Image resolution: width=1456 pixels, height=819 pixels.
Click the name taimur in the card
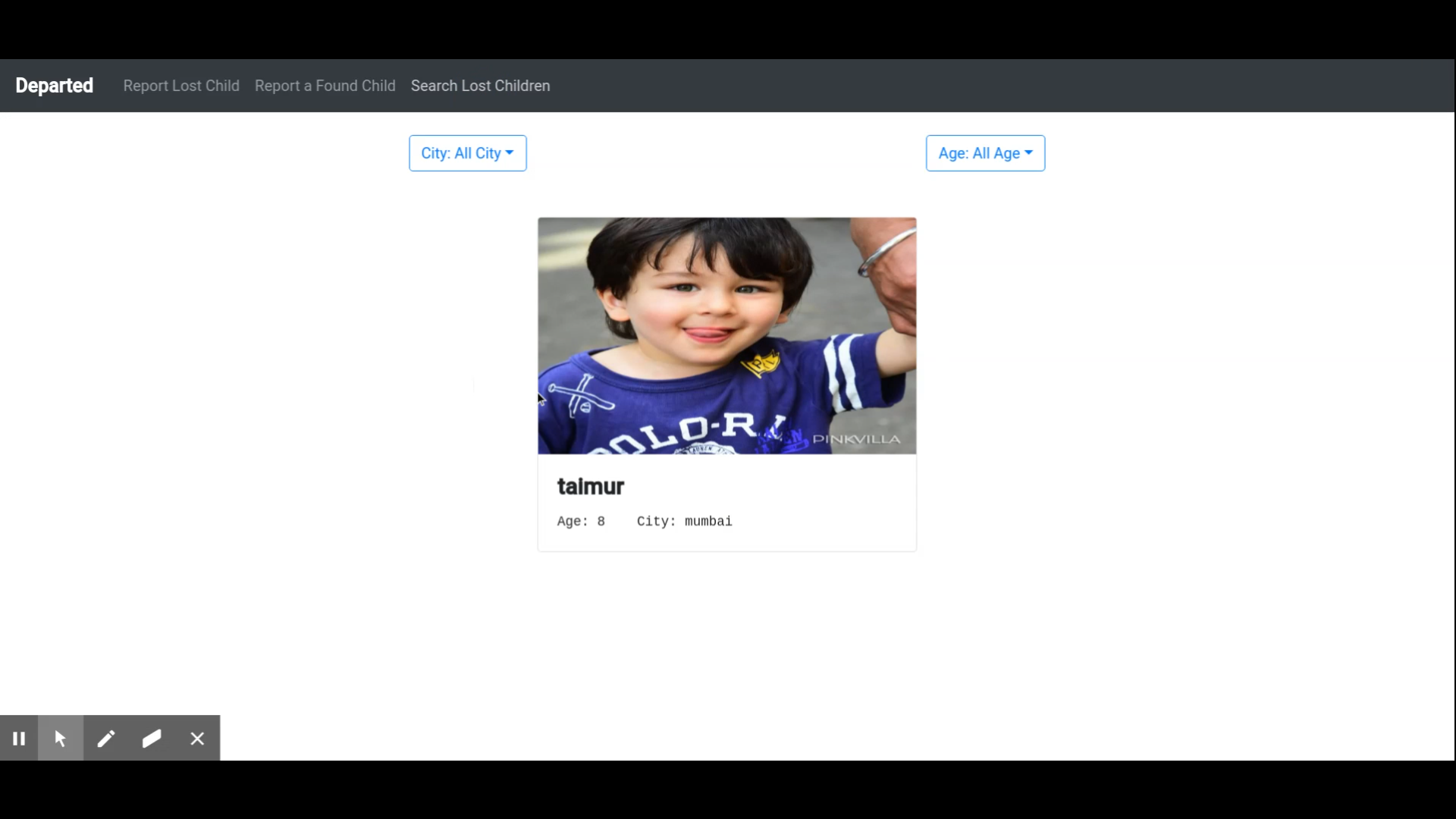(x=590, y=486)
